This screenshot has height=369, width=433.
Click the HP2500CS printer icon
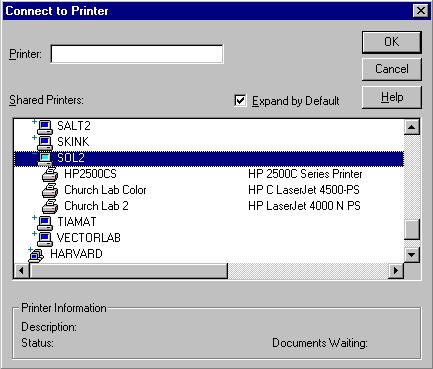pos(50,175)
